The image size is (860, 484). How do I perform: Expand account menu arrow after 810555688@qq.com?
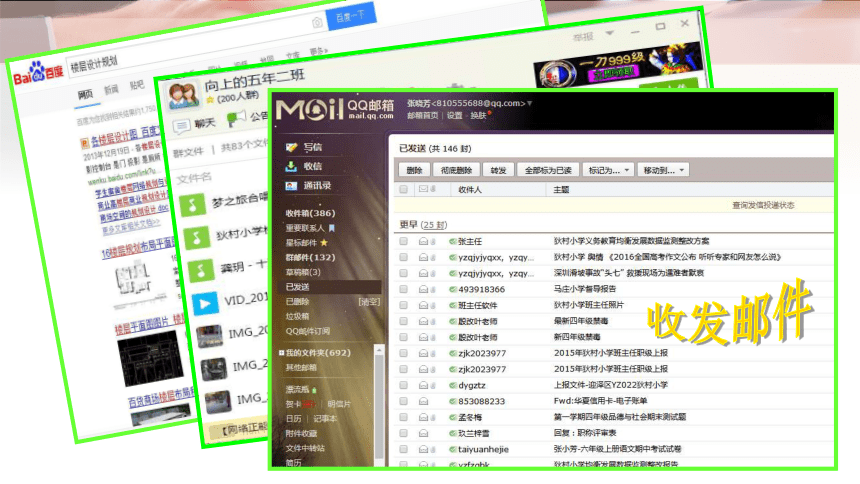(x=530, y=103)
